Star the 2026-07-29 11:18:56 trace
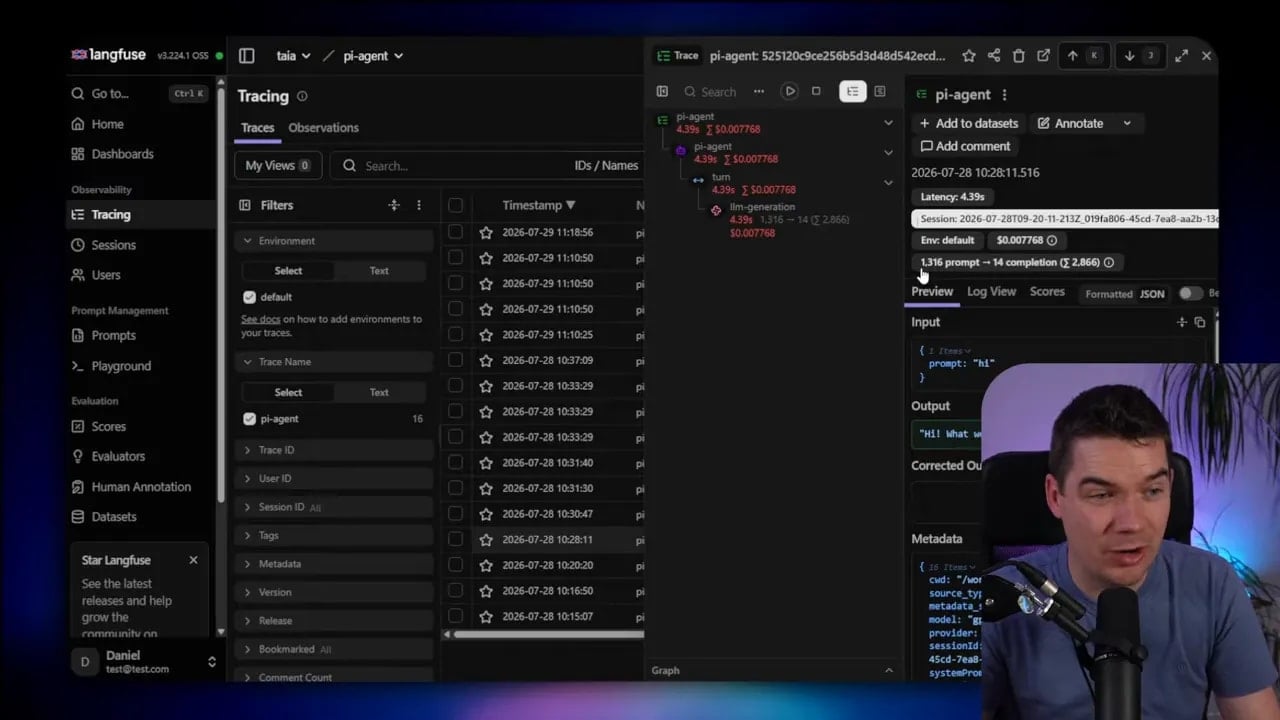Viewport: 1280px width, 720px height. pos(486,232)
